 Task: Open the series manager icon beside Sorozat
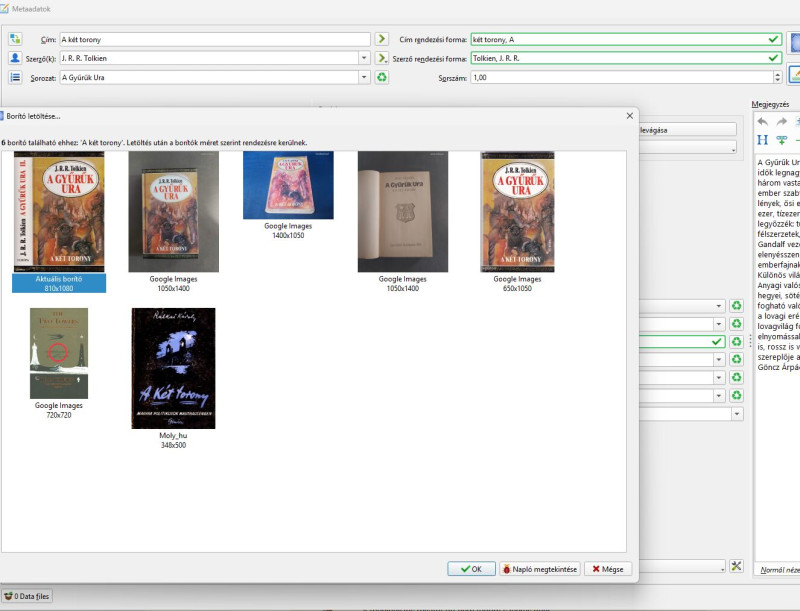[15, 77]
